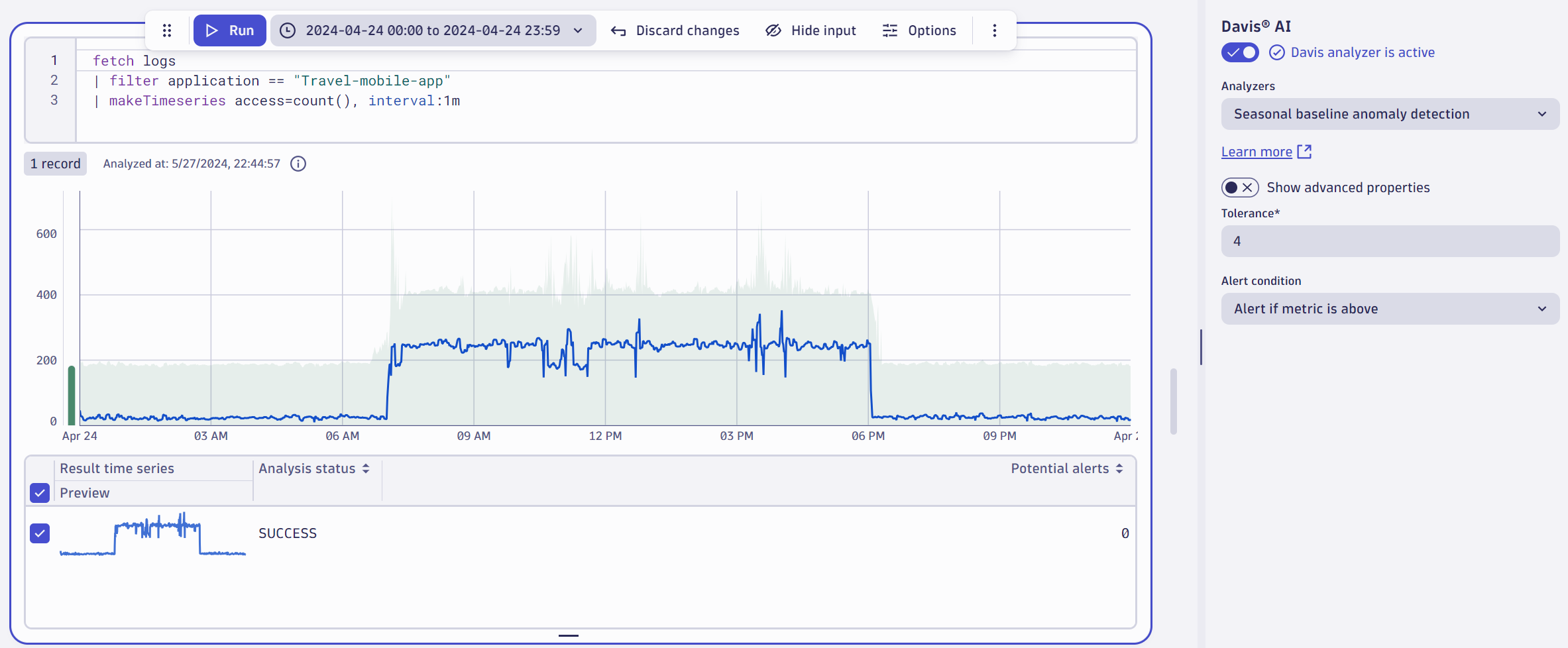Image resolution: width=1568 pixels, height=648 pixels.
Task: Sort by Analysis status column
Action: [x=365, y=468]
